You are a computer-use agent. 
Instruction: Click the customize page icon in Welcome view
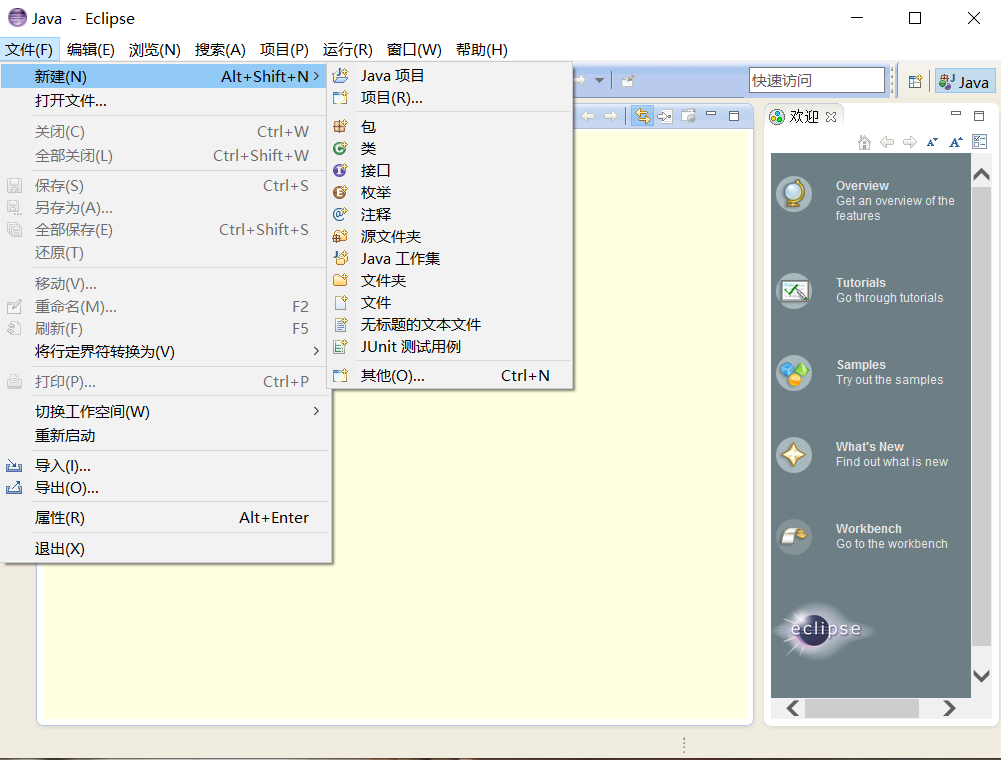coord(980,142)
